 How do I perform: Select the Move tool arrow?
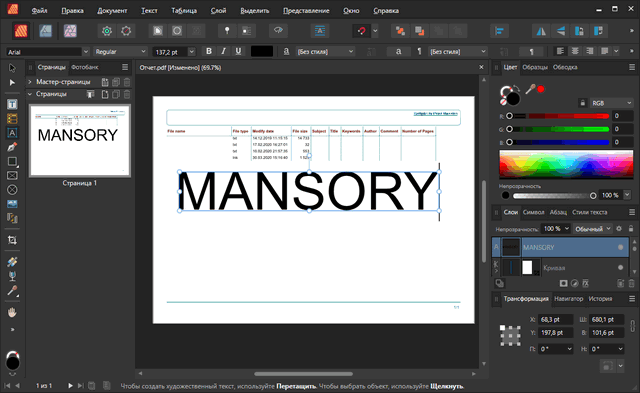(x=12, y=68)
